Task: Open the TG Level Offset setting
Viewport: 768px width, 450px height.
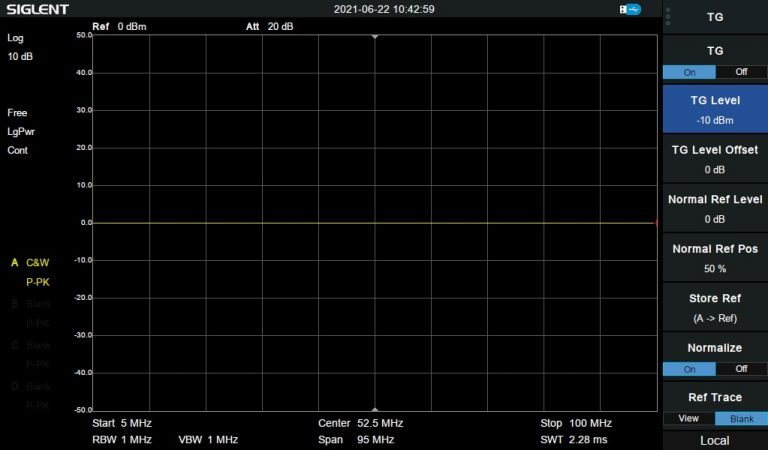Action: tap(714, 159)
